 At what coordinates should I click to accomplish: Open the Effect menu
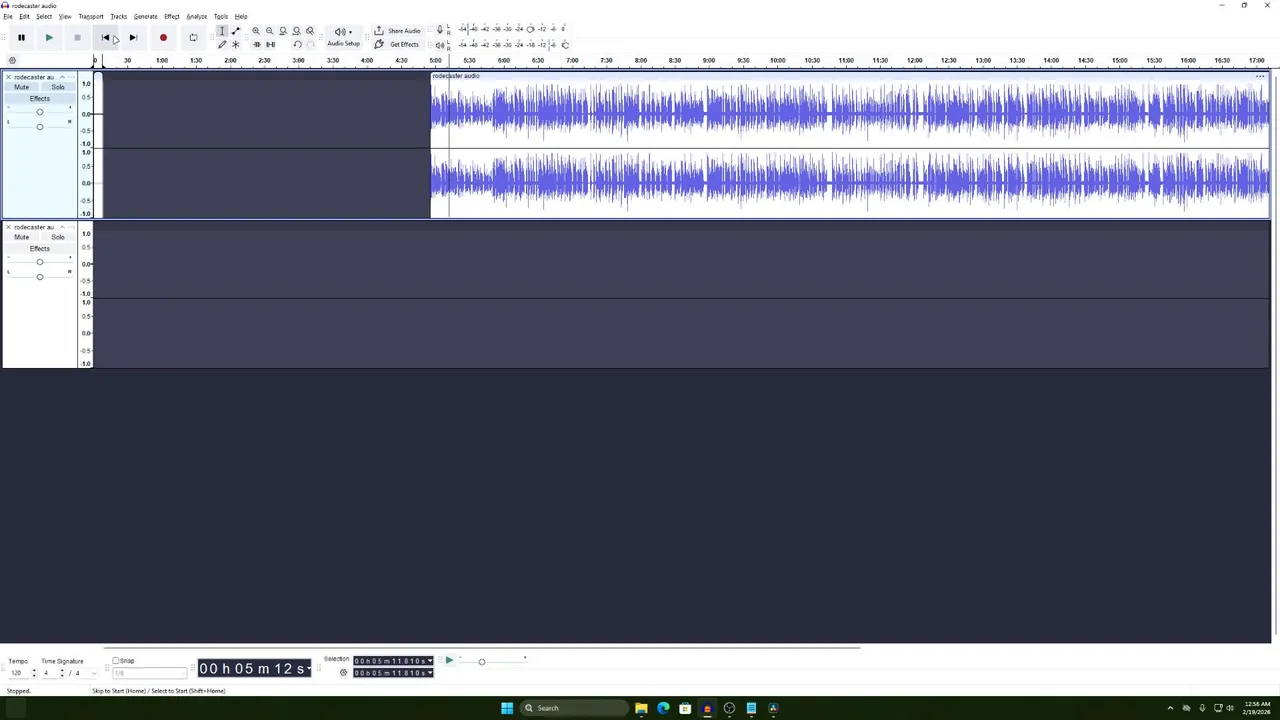(x=172, y=17)
